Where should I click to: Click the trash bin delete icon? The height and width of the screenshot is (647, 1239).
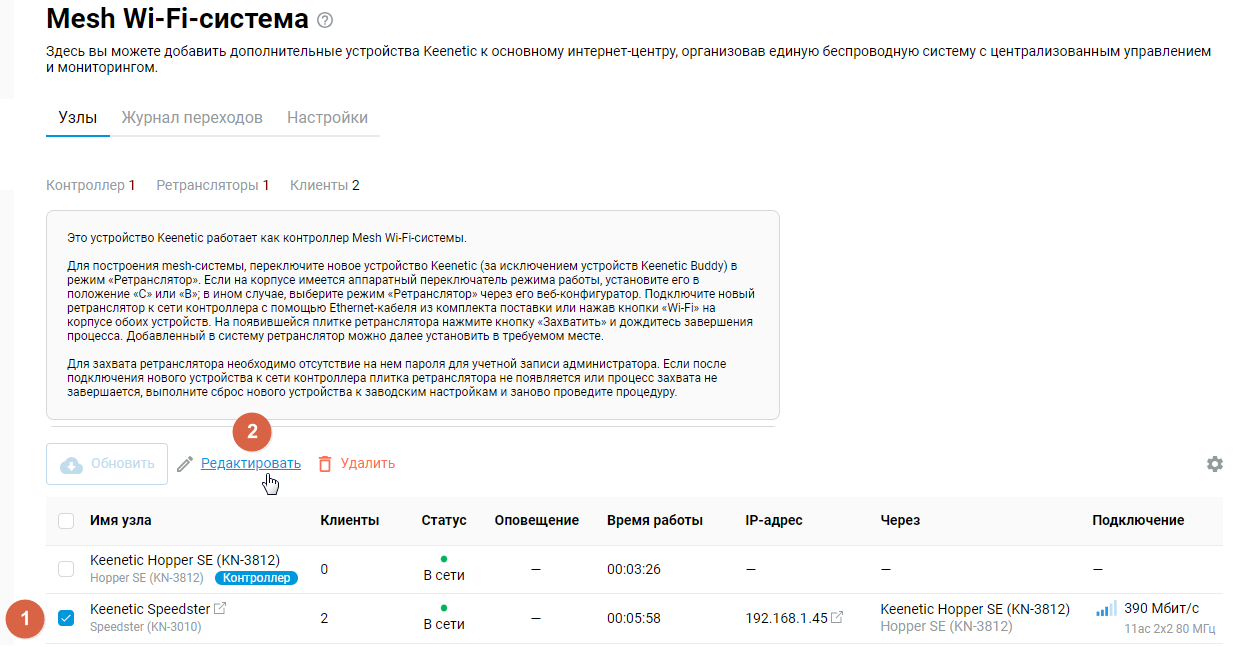coord(324,464)
